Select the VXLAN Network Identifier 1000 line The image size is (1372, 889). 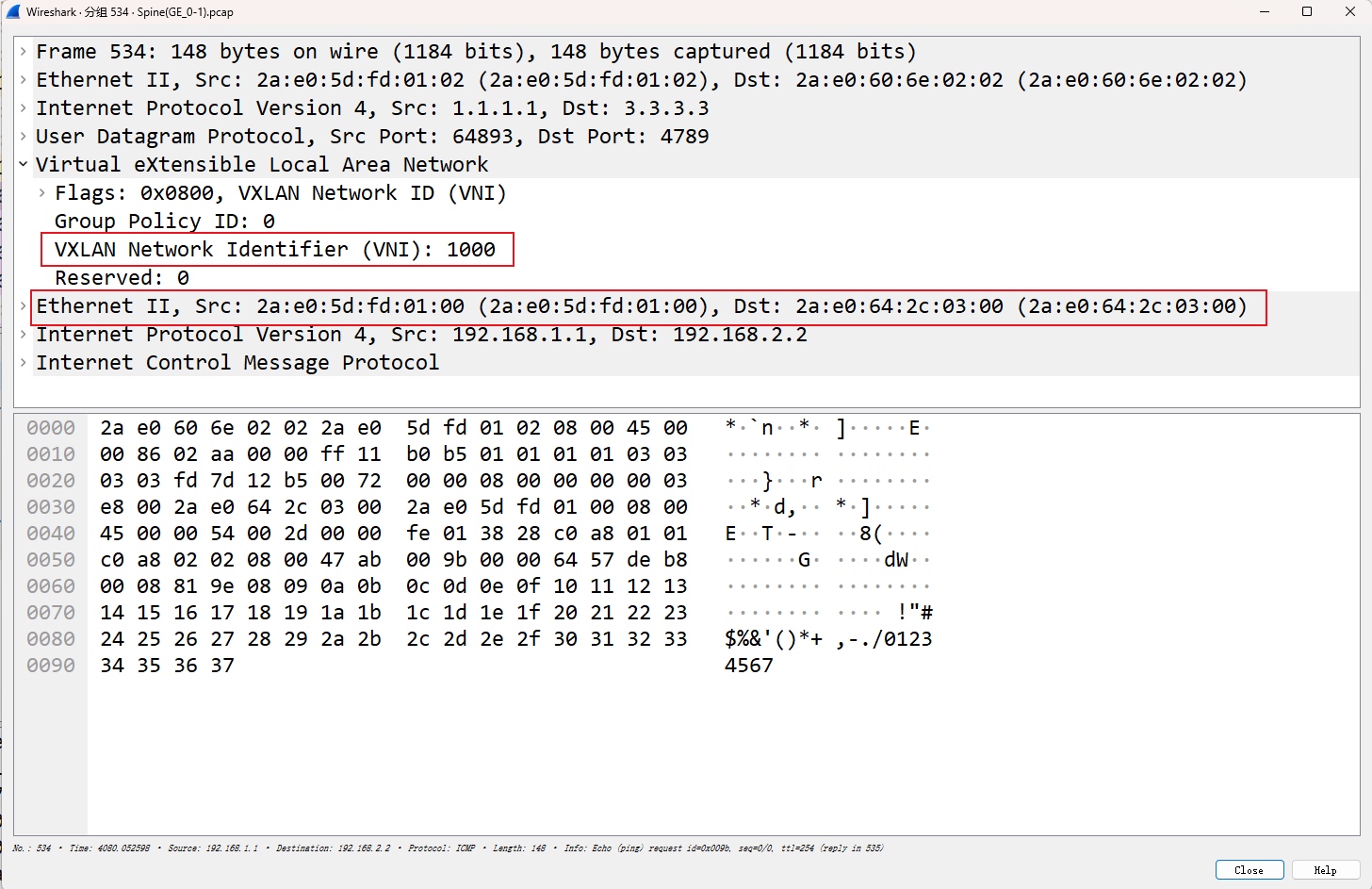(275, 249)
